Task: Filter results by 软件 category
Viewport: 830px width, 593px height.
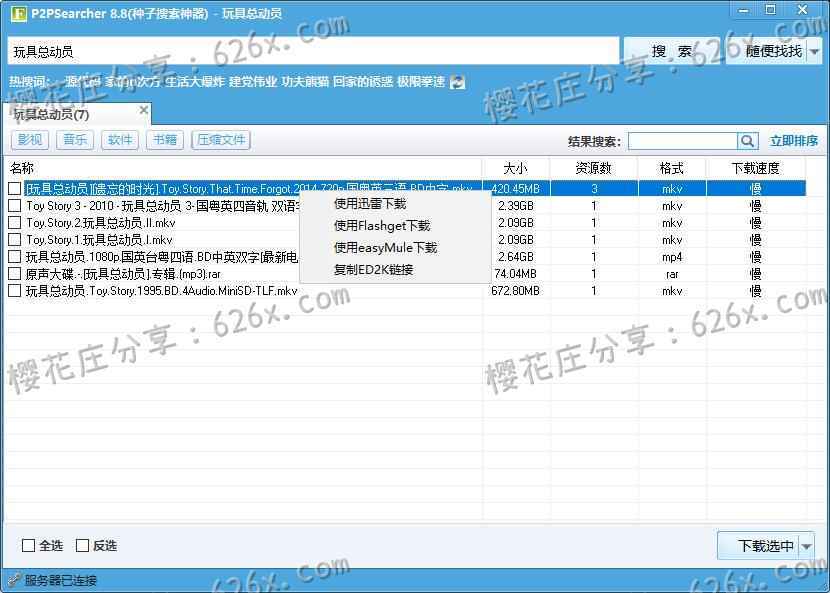Action: click(x=120, y=140)
